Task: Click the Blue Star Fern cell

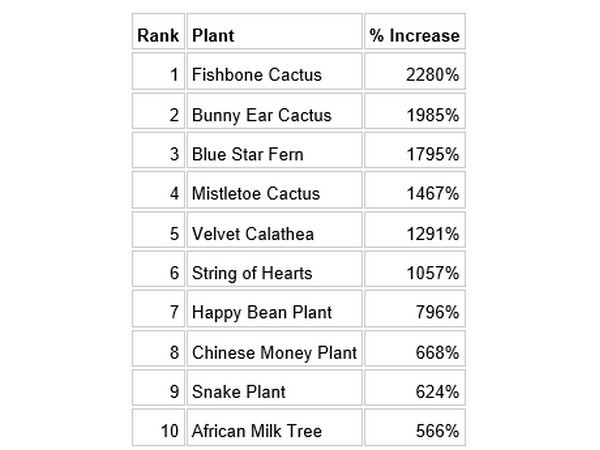Action: (x=274, y=154)
